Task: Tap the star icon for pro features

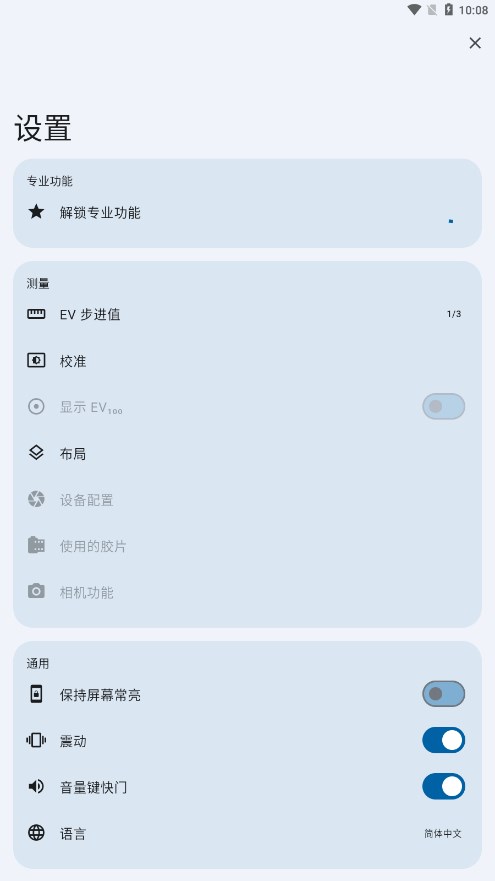Action: [x=36, y=212]
